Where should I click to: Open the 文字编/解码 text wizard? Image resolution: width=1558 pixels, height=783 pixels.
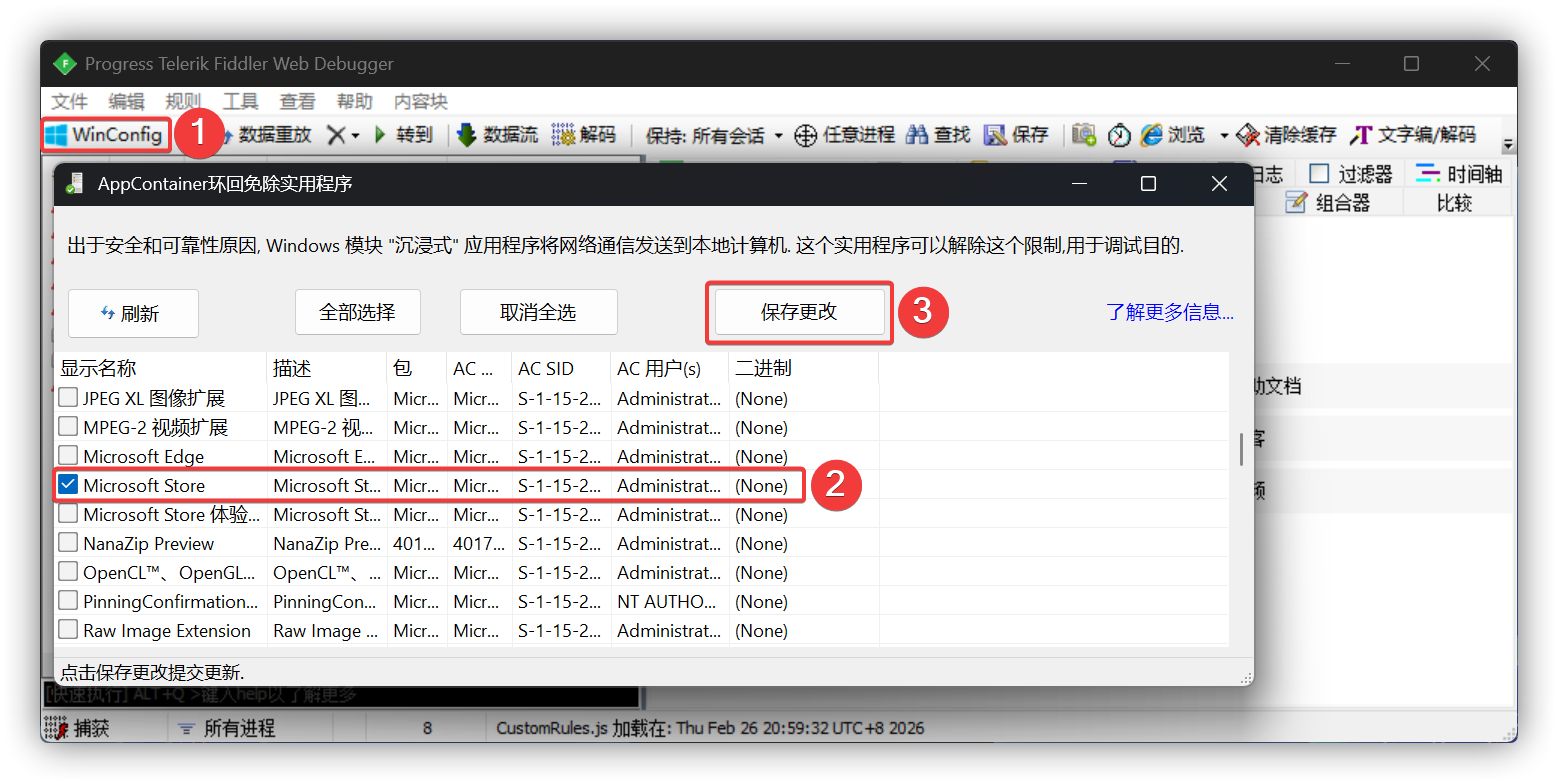point(1361,135)
